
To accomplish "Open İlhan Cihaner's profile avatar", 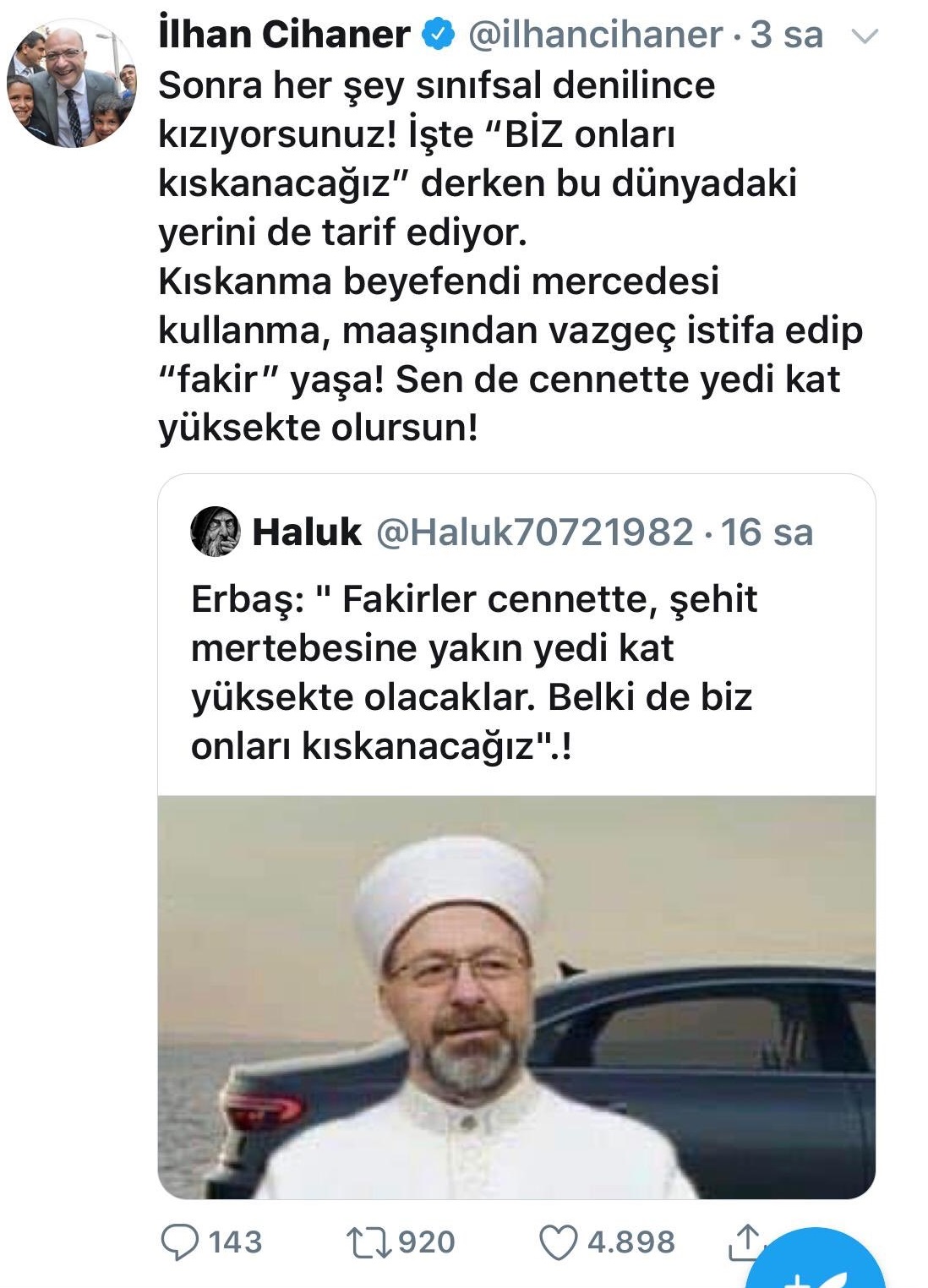I will (72, 85).
